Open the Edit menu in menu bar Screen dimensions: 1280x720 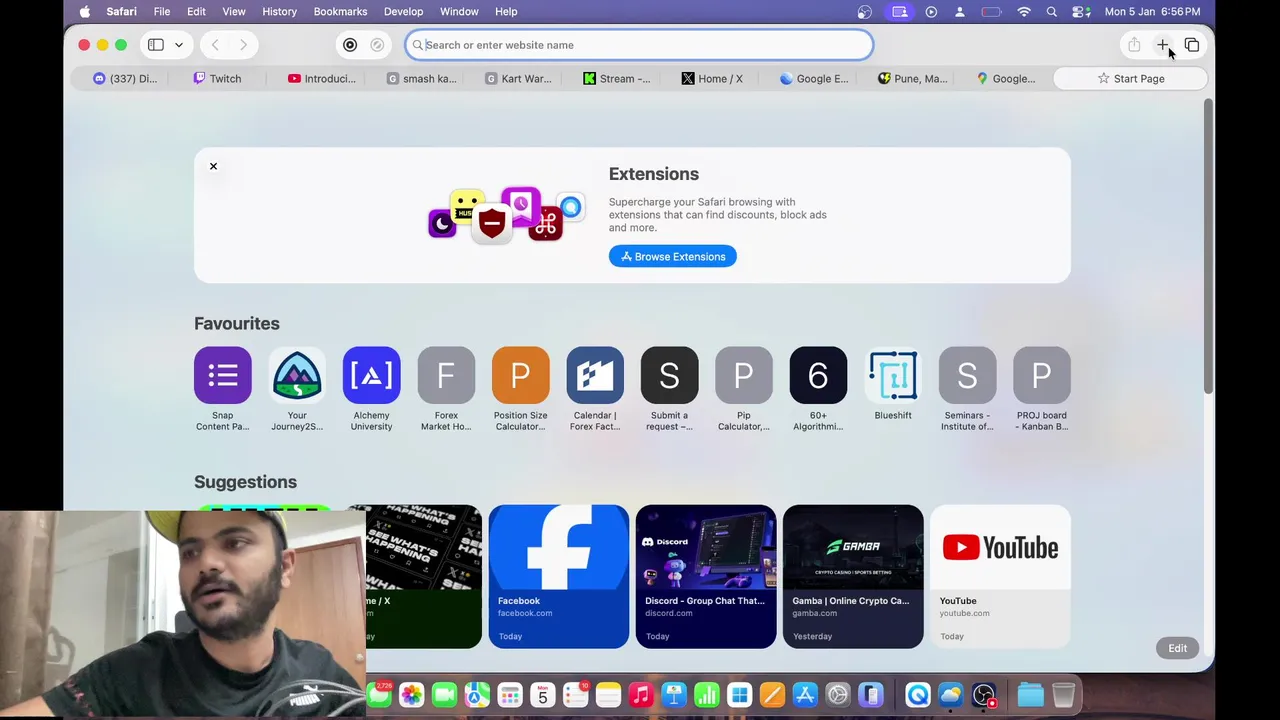tap(196, 12)
